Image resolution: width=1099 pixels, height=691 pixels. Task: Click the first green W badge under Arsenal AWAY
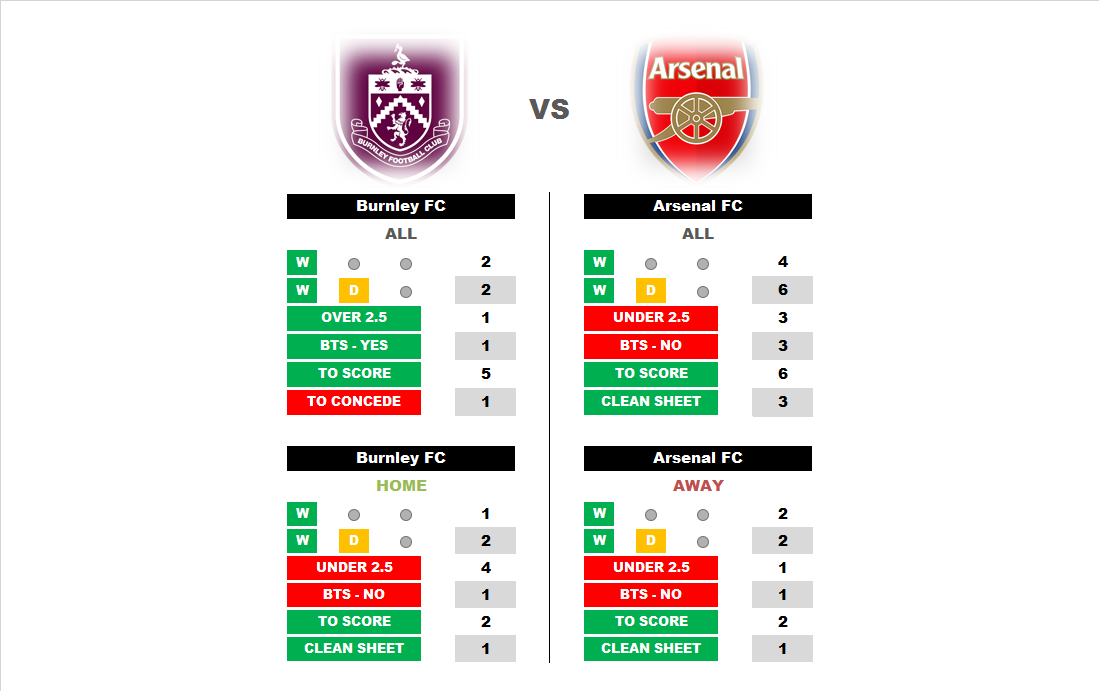pyautogui.click(x=599, y=514)
